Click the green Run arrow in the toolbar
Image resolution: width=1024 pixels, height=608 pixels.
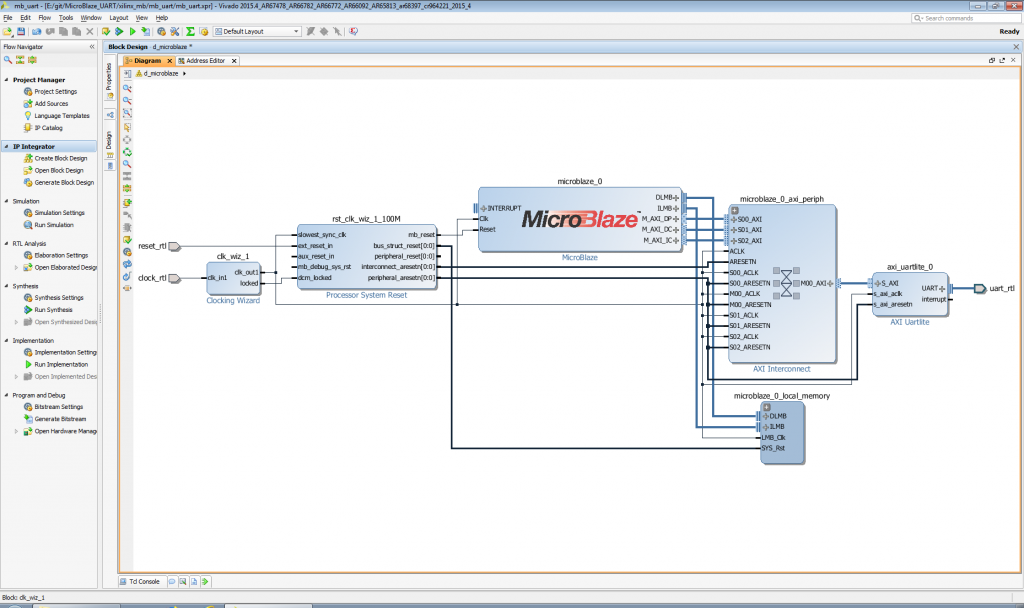(x=133, y=31)
